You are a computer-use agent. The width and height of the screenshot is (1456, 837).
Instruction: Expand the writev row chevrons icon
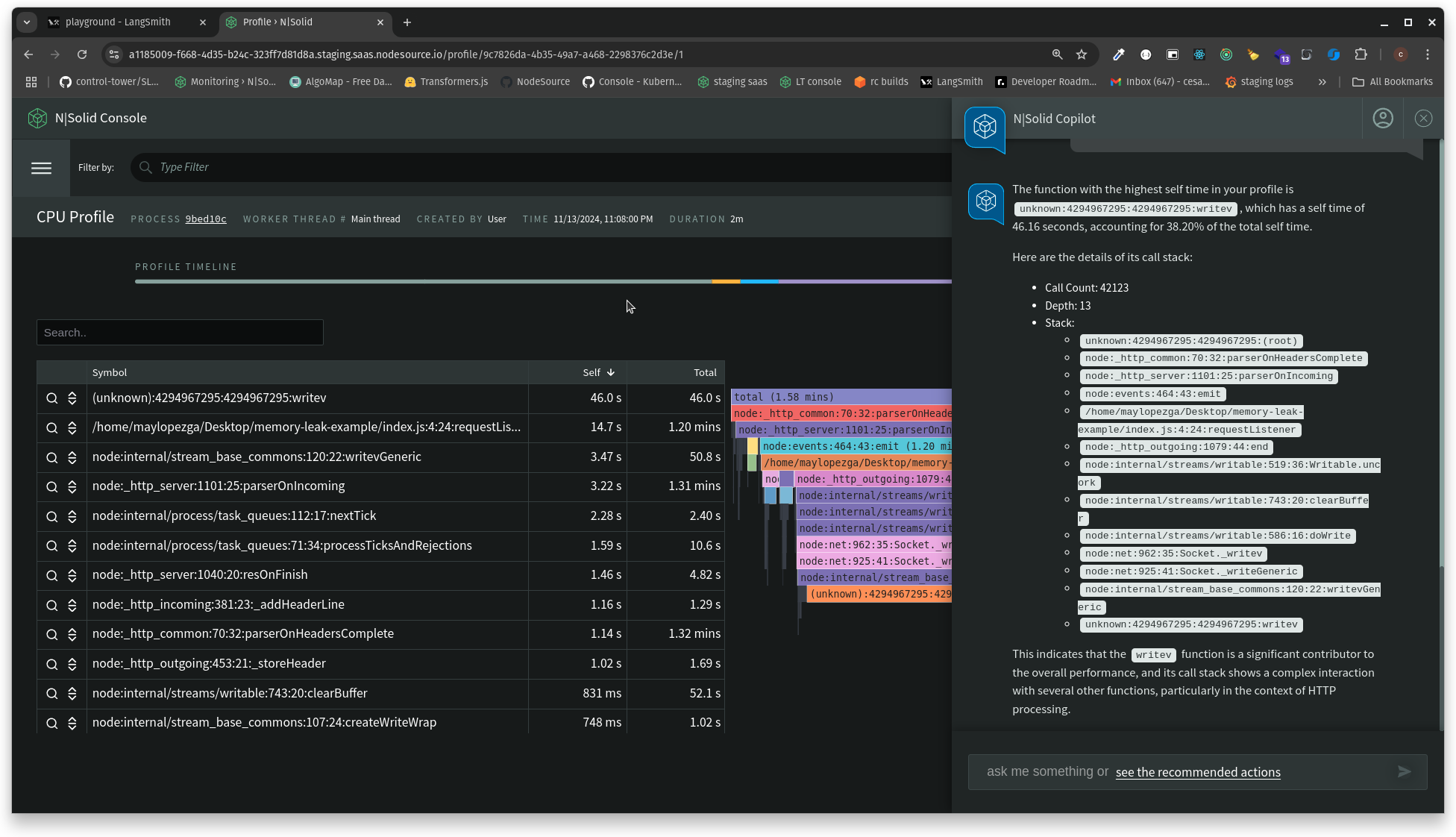click(x=72, y=398)
